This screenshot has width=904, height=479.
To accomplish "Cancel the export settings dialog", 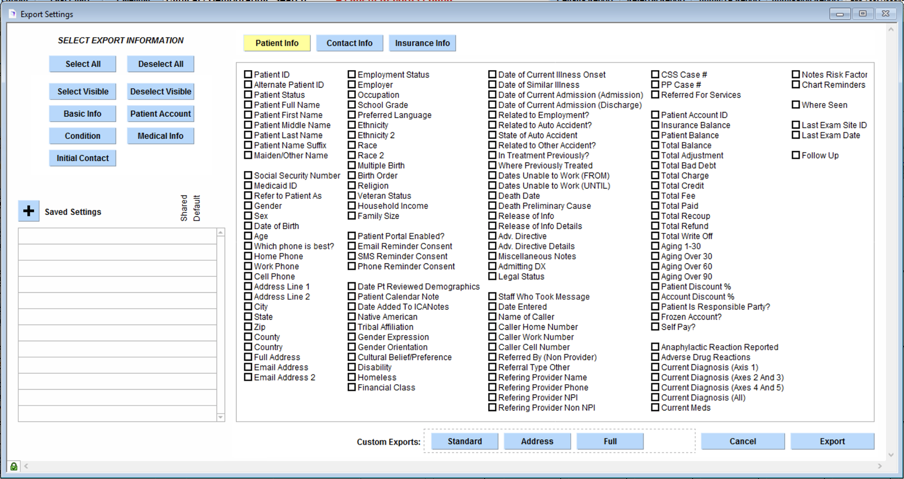I will click(x=742, y=441).
